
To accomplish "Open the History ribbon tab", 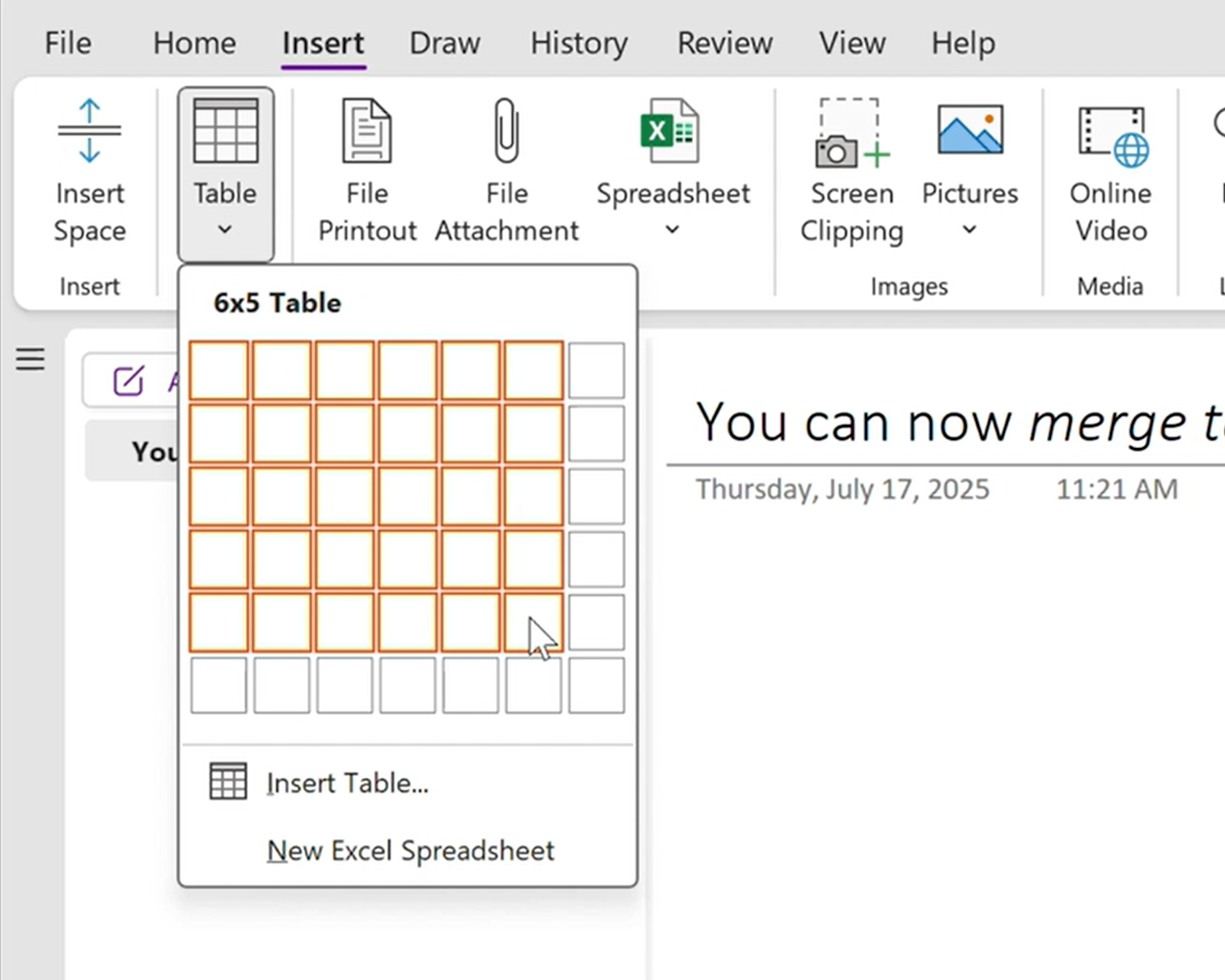I will click(x=578, y=42).
